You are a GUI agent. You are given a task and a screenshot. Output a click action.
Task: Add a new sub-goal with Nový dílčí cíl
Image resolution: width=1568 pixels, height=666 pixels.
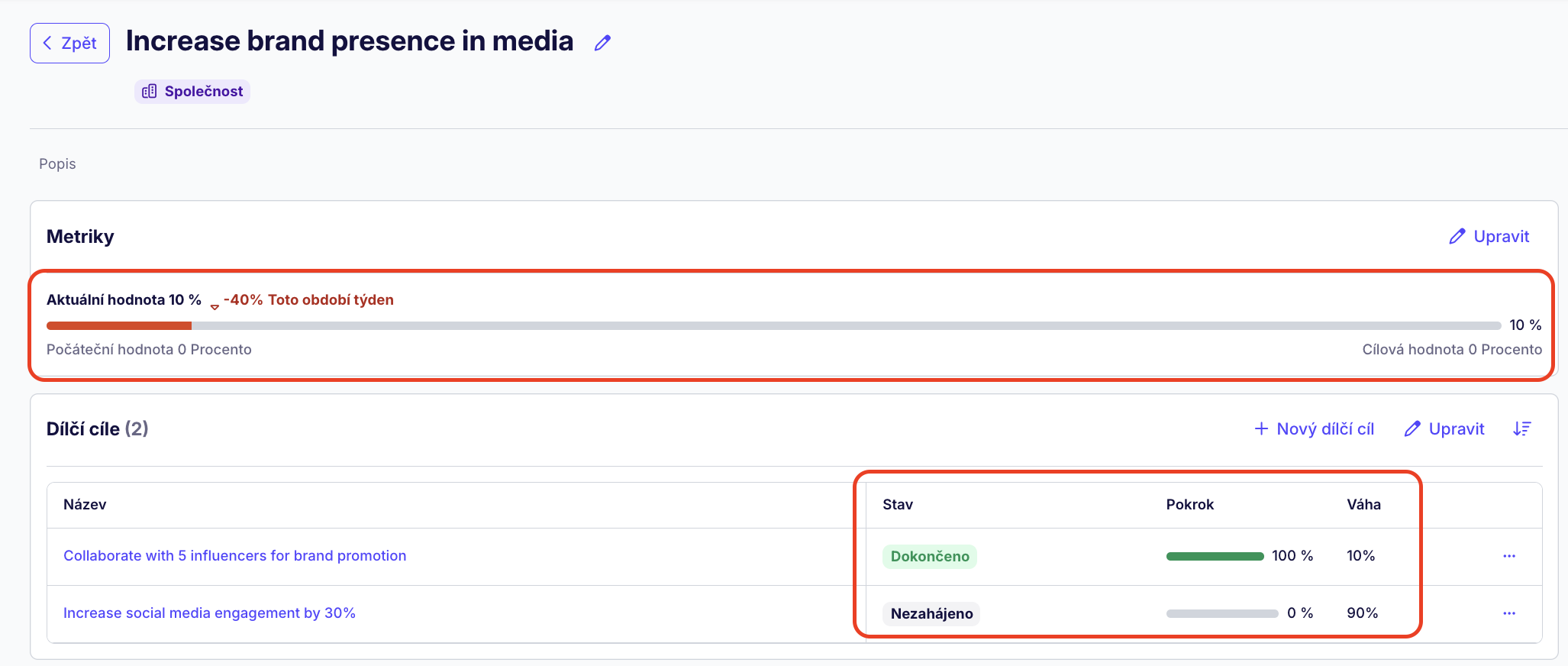pos(1314,428)
